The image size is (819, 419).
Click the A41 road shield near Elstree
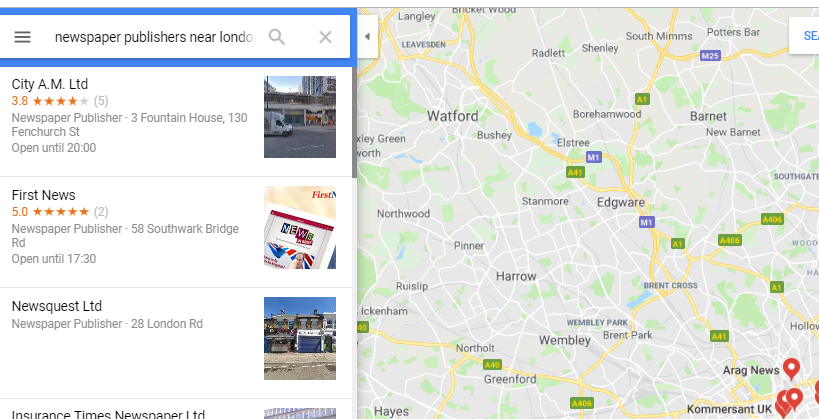(x=576, y=172)
